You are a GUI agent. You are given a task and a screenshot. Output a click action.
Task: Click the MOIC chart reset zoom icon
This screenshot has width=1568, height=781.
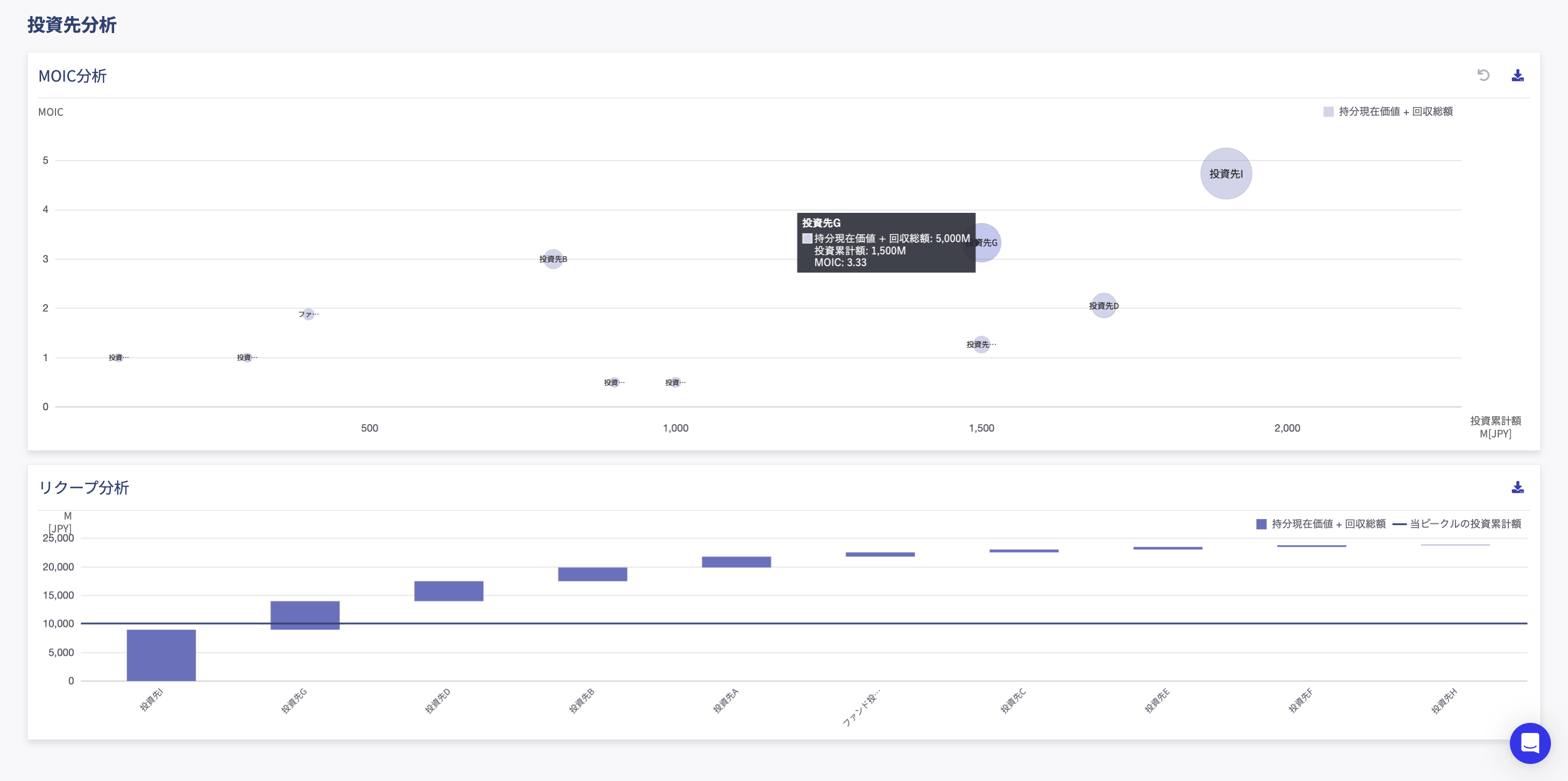[x=1483, y=75]
